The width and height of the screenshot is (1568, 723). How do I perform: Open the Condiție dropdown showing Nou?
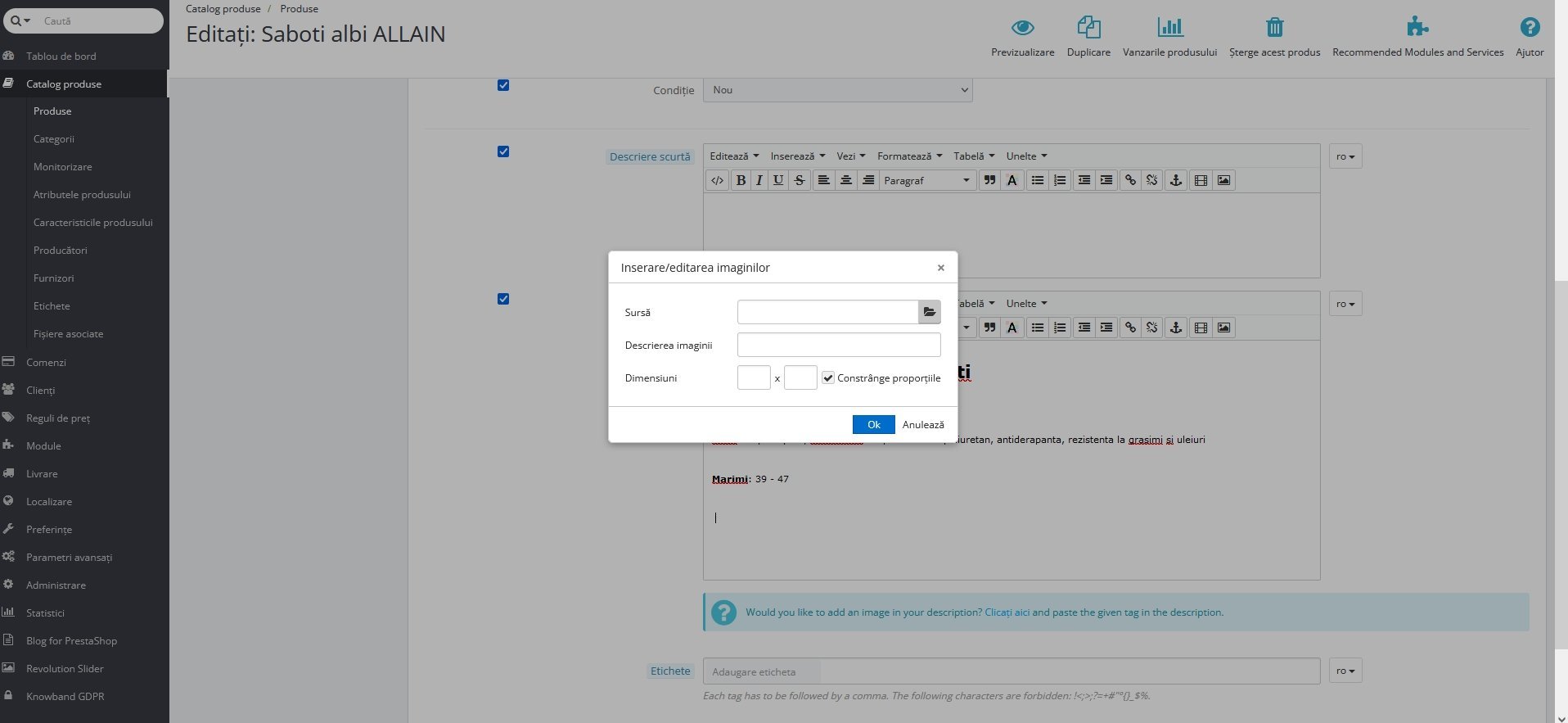tap(838, 90)
